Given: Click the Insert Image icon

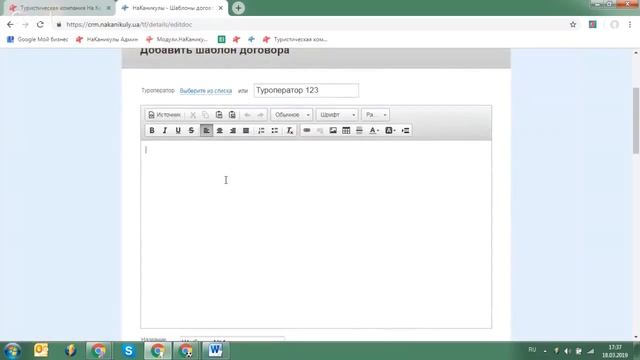Looking at the screenshot, I should click(x=333, y=130).
